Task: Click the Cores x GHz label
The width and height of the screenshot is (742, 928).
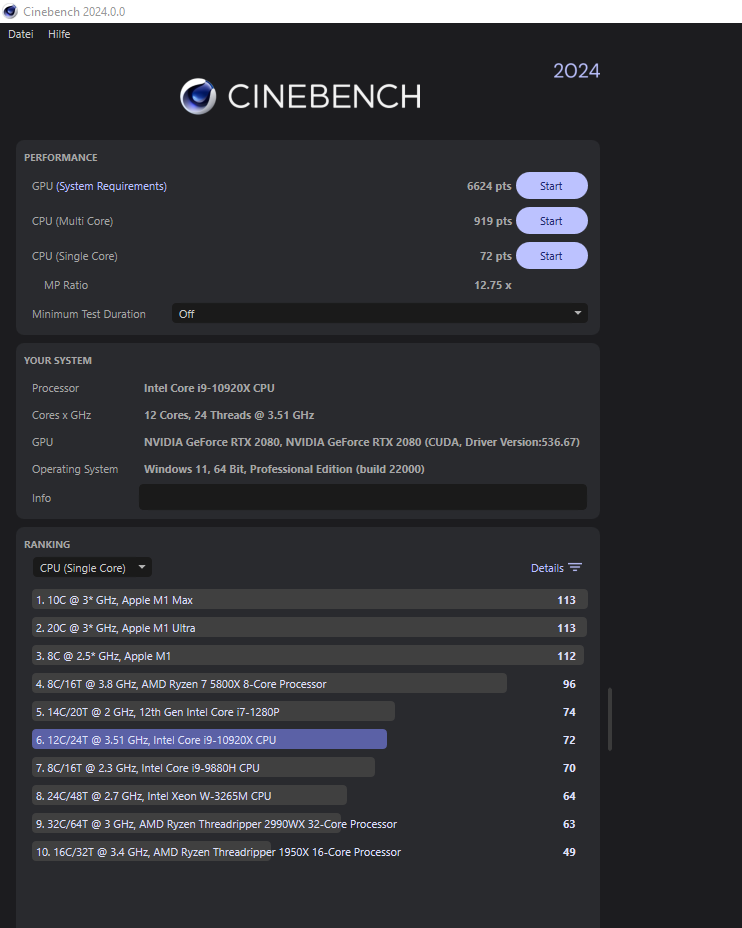Action: pos(62,415)
